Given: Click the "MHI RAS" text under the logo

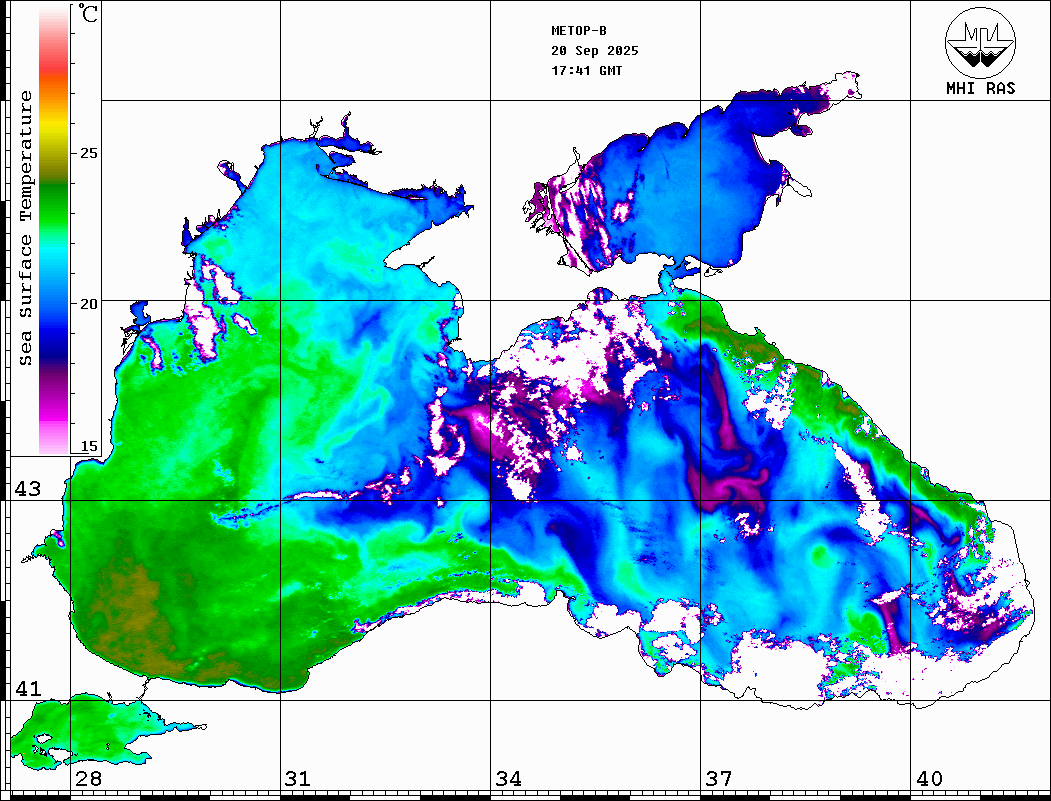Looking at the screenshot, I should point(980,88).
